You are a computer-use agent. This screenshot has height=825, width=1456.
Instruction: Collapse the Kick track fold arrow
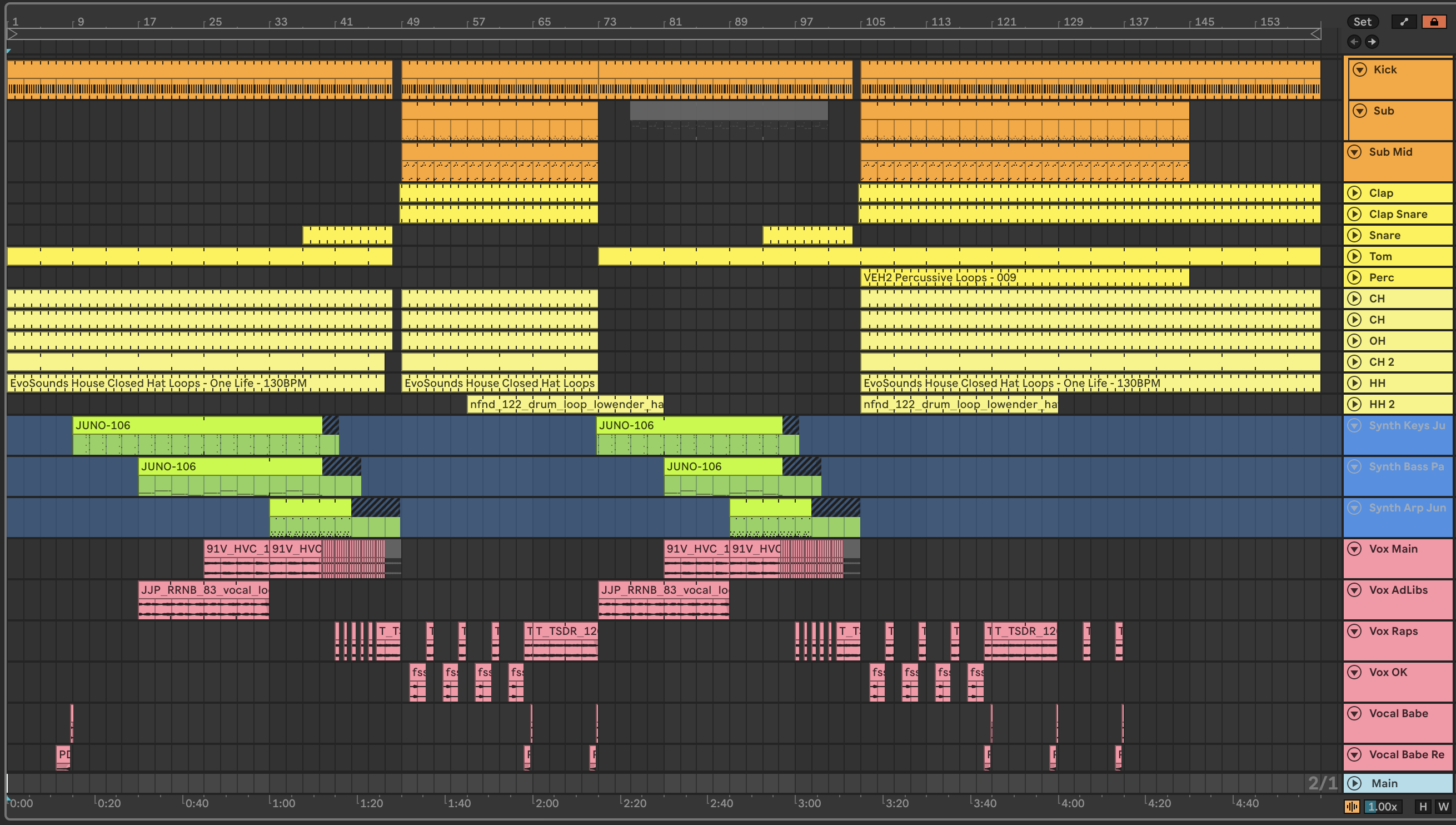[x=1360, y=69]
